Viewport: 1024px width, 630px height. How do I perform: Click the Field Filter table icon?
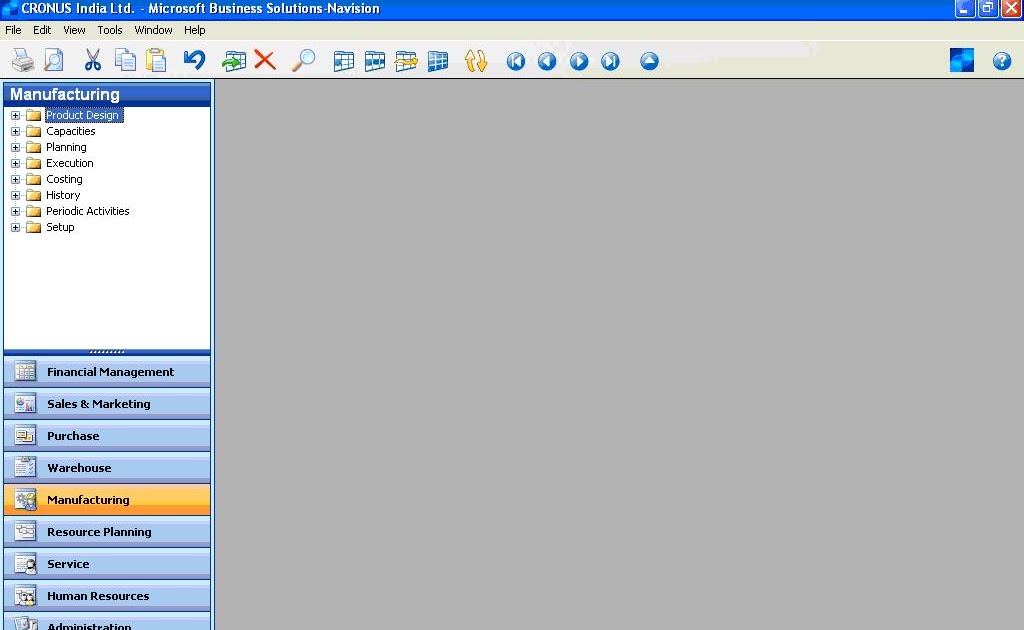(x=344, y=61)
